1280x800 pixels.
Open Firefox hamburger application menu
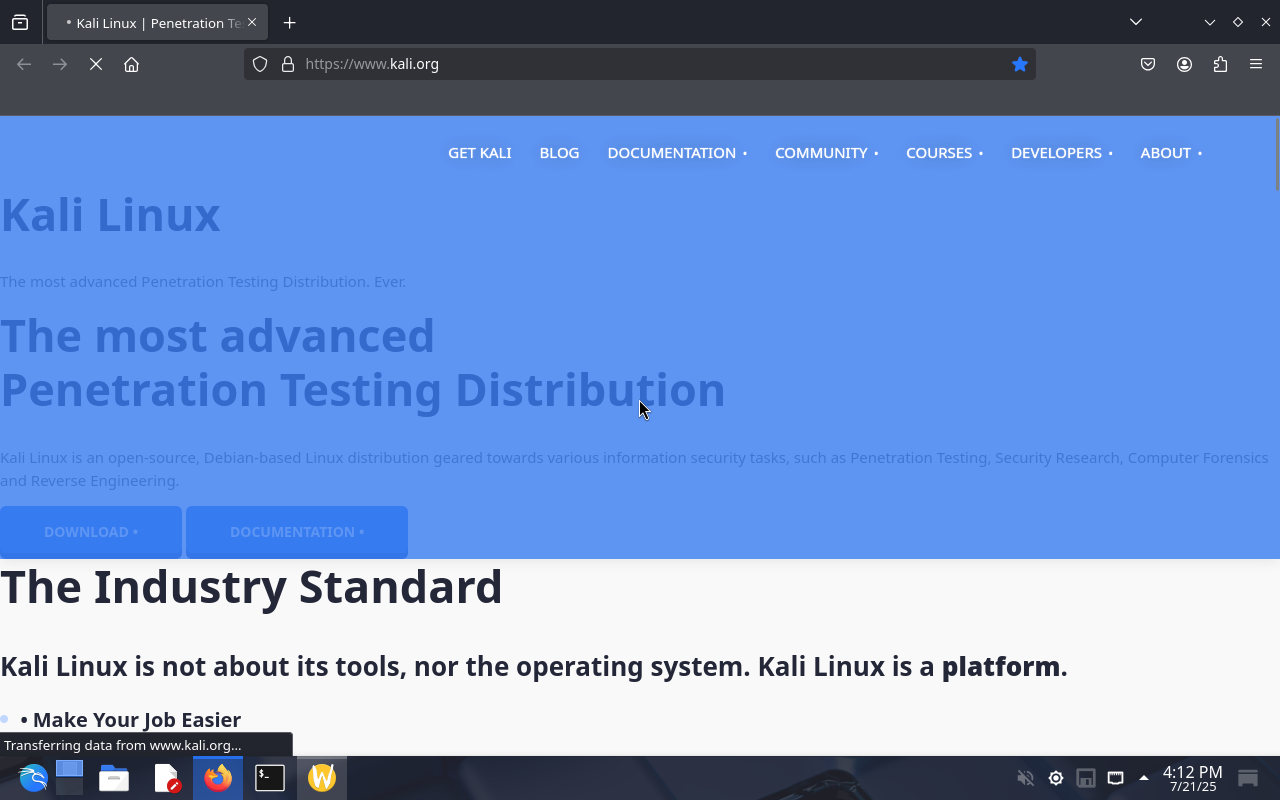pos(1256,64)
